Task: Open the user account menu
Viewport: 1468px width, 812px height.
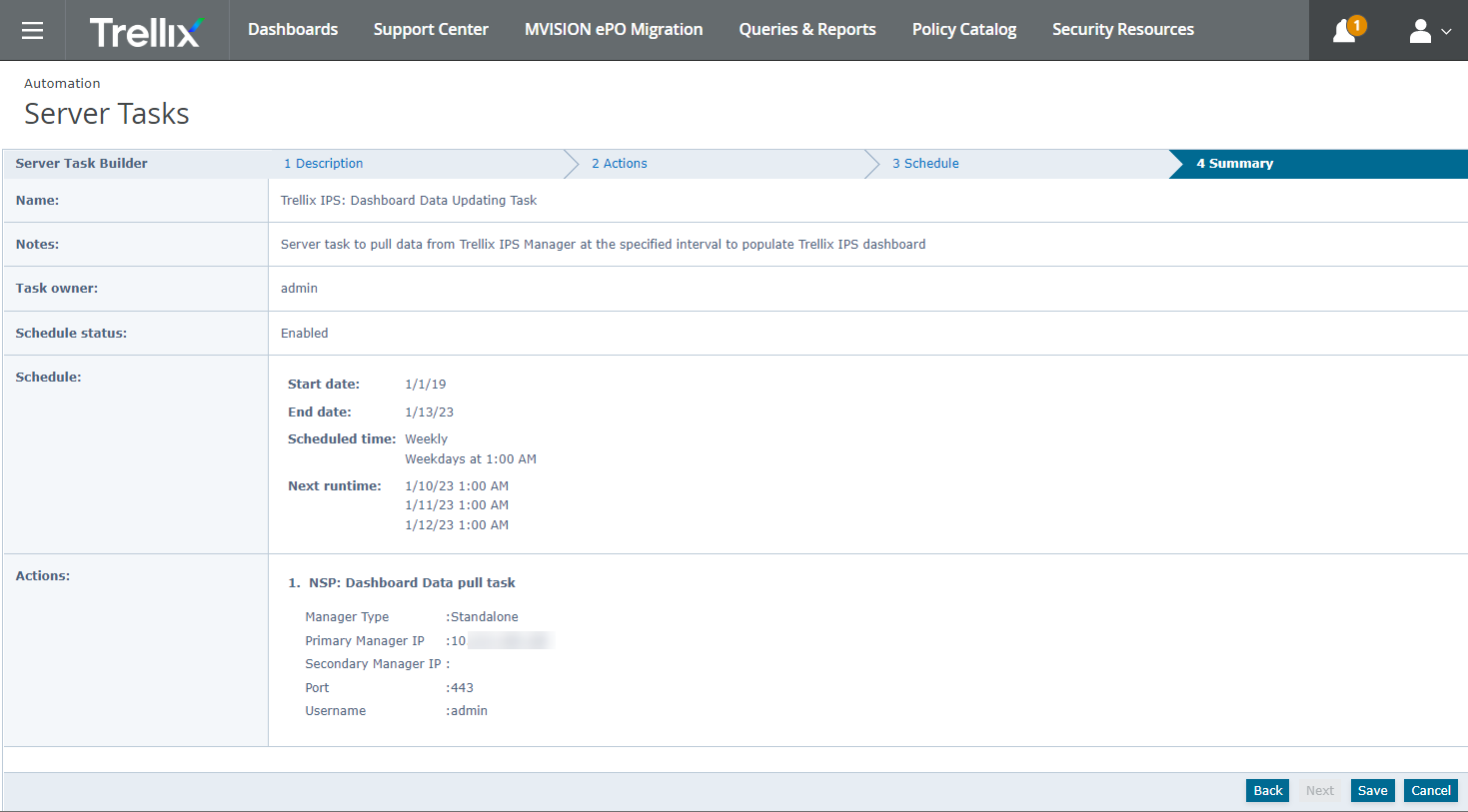Action: click(x=1429, y=31)
